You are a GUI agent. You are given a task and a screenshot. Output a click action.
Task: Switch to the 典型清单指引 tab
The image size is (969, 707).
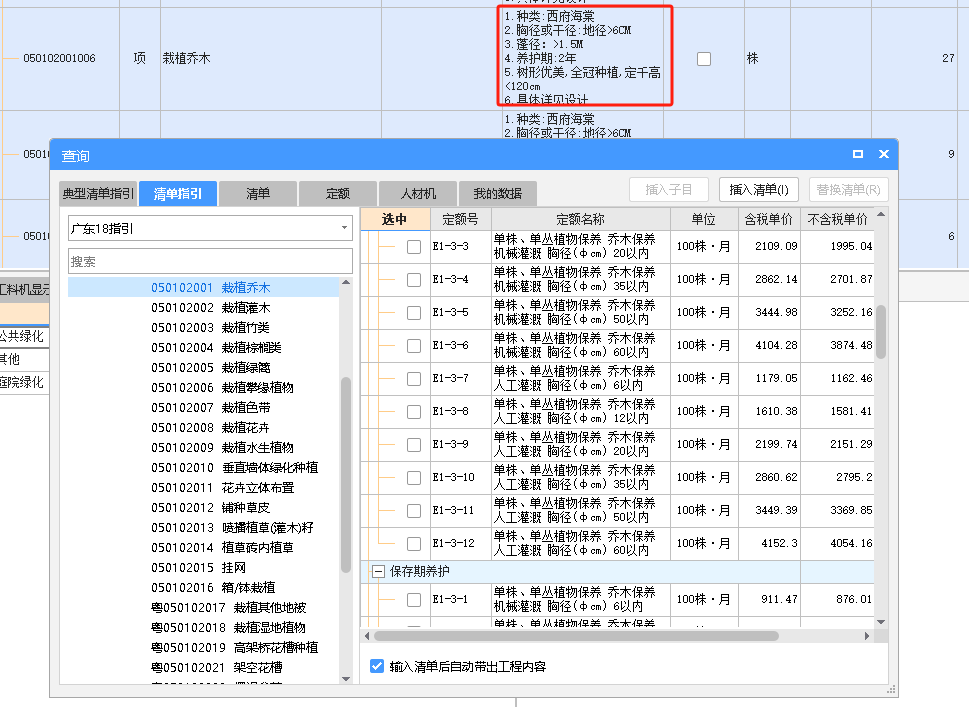98,193
